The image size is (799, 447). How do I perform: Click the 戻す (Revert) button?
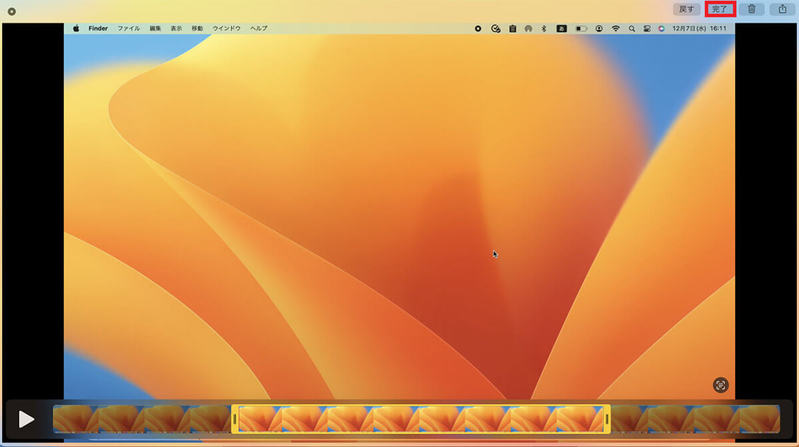(686, 9)
